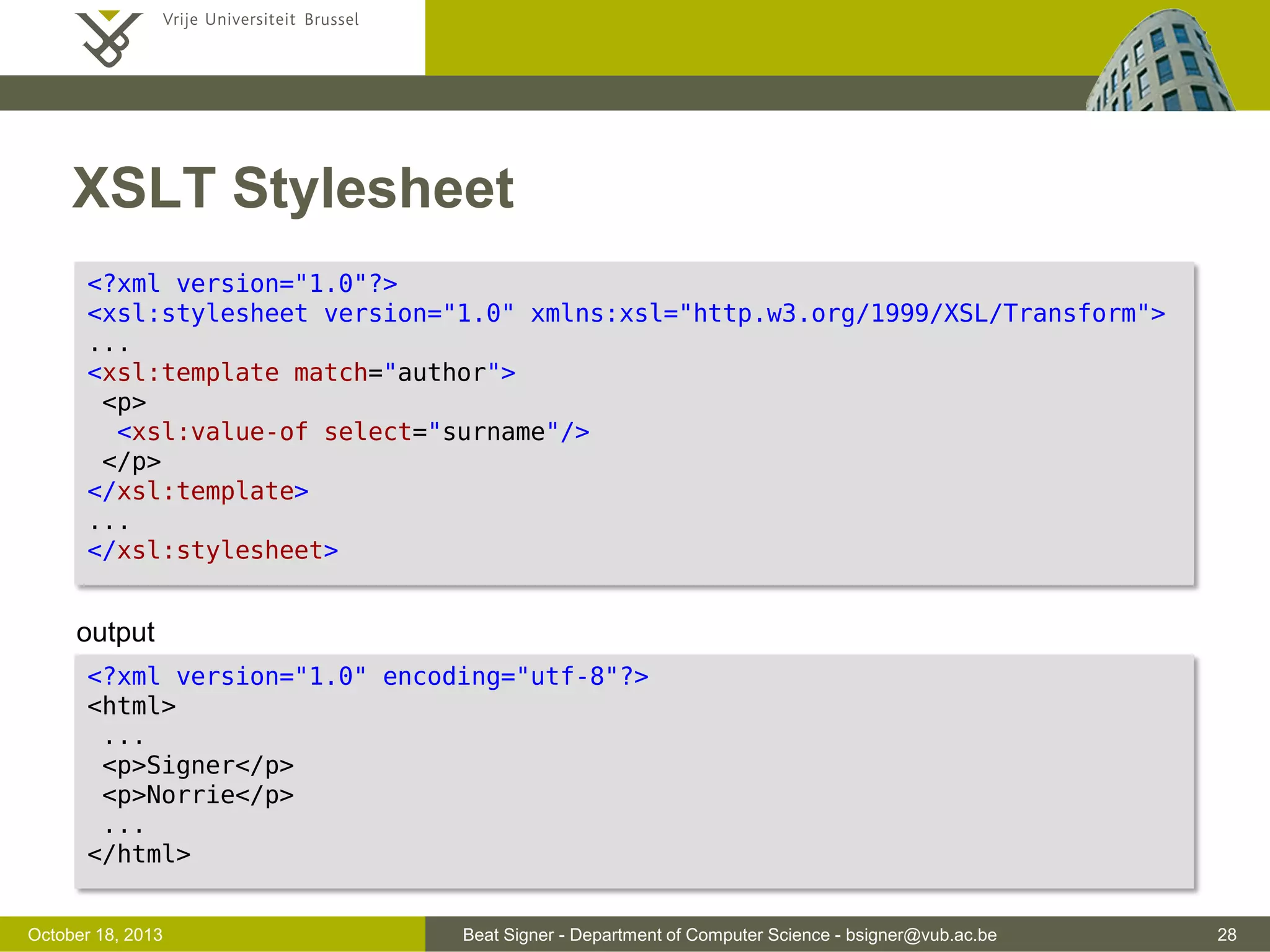Click the </html> closing tag
The width and height of the screenshot is (1270, 952).
pos(139,854)
